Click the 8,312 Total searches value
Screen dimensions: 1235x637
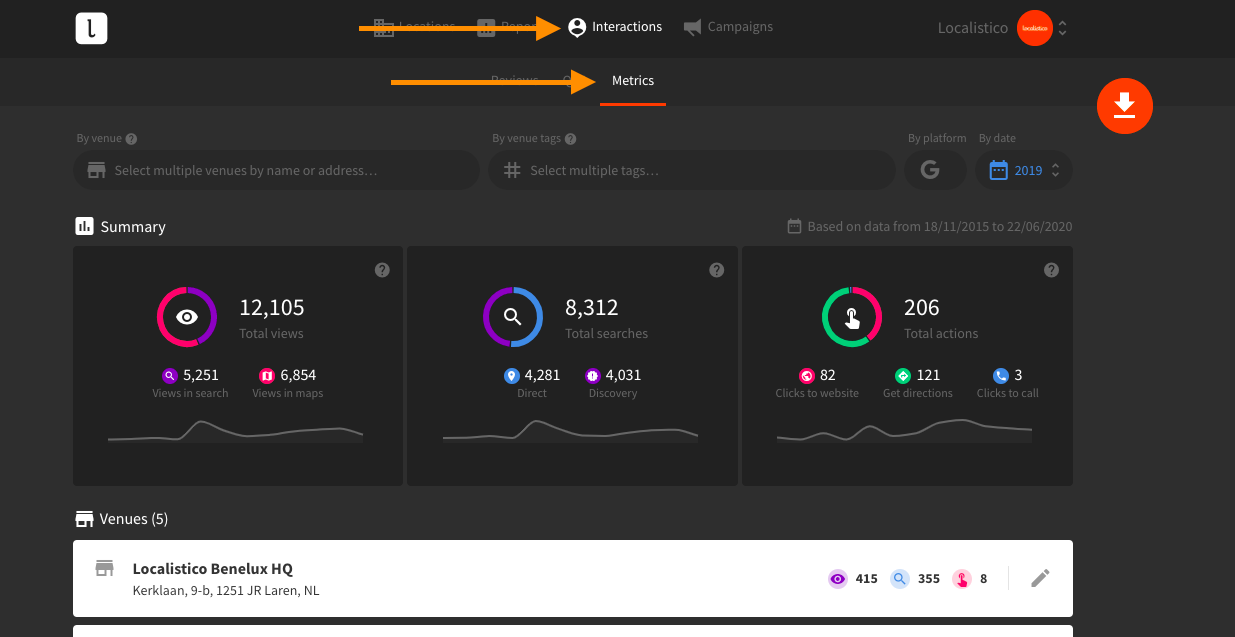click(592, 308)
